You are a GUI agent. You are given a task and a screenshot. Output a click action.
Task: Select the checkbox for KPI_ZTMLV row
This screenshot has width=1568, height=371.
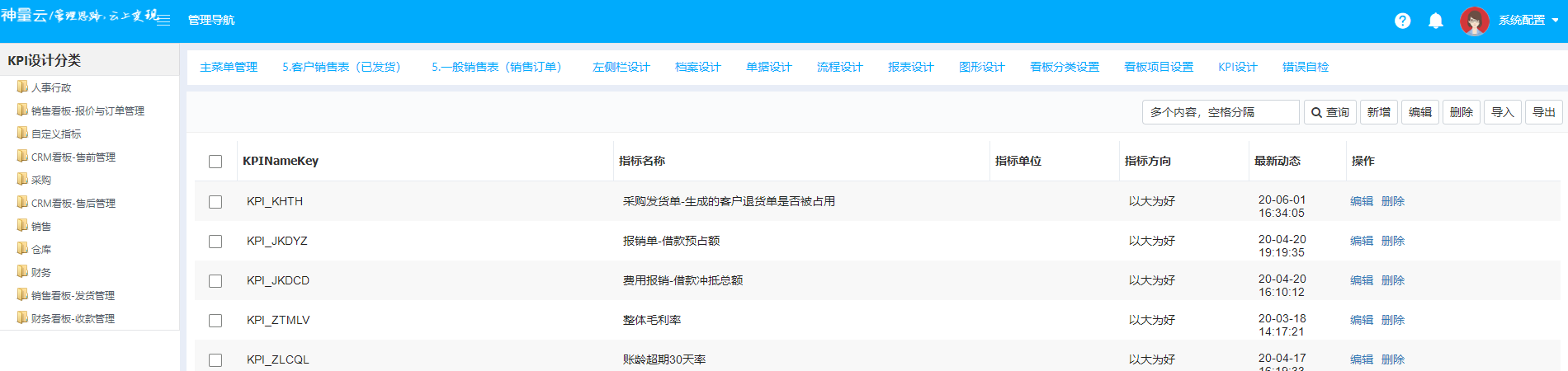[215, 321]
